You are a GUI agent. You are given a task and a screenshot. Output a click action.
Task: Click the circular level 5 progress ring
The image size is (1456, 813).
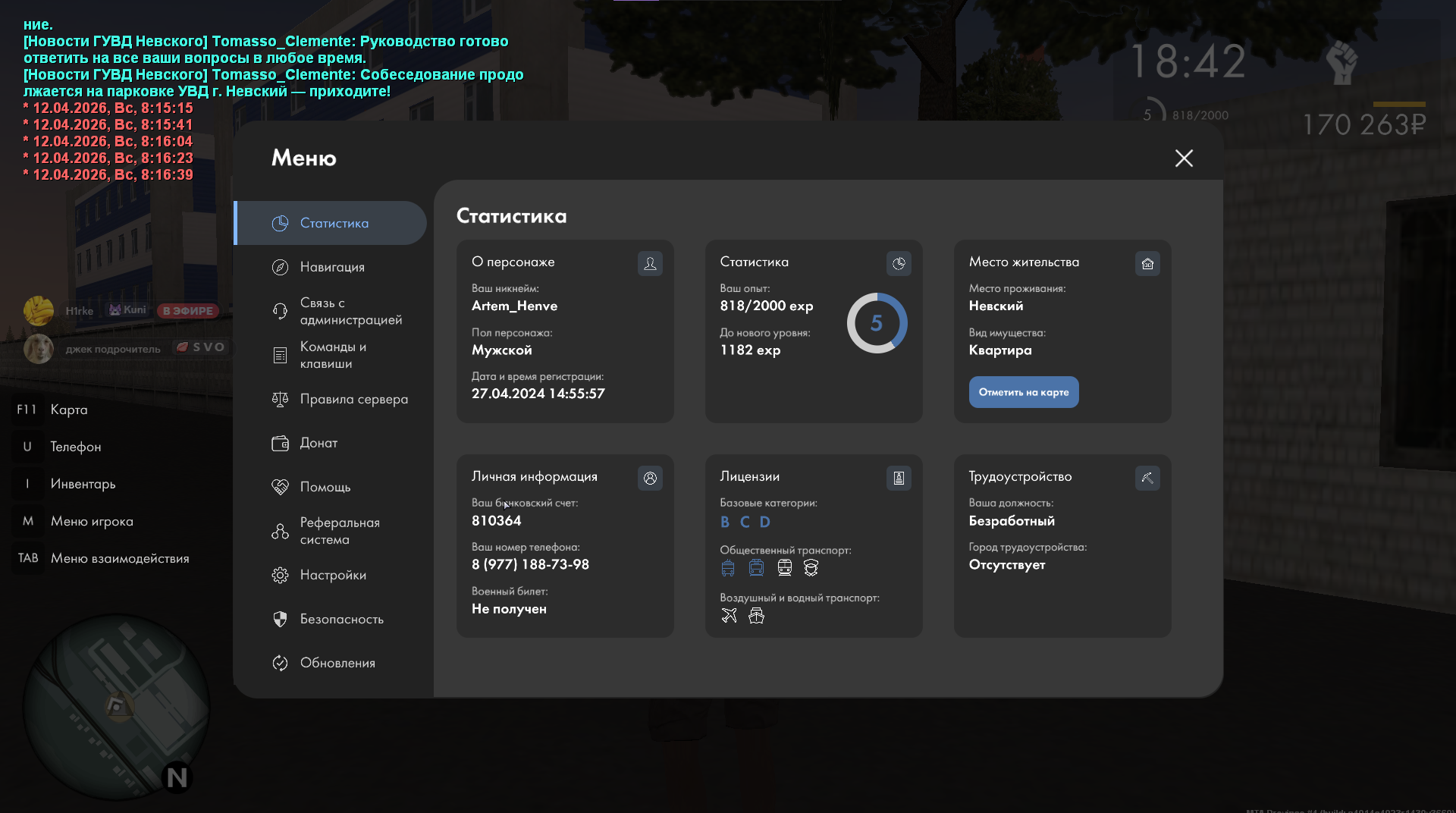tap(877, 323)
